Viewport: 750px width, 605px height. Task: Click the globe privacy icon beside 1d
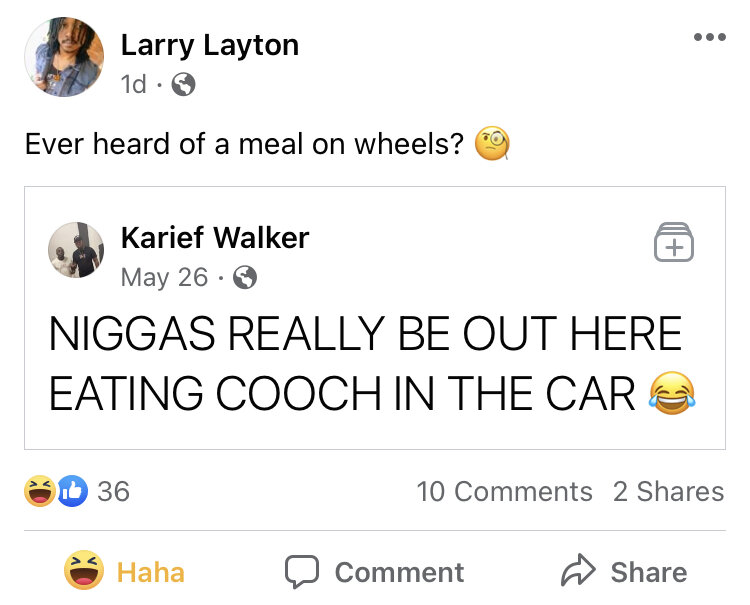click(184, 85)
